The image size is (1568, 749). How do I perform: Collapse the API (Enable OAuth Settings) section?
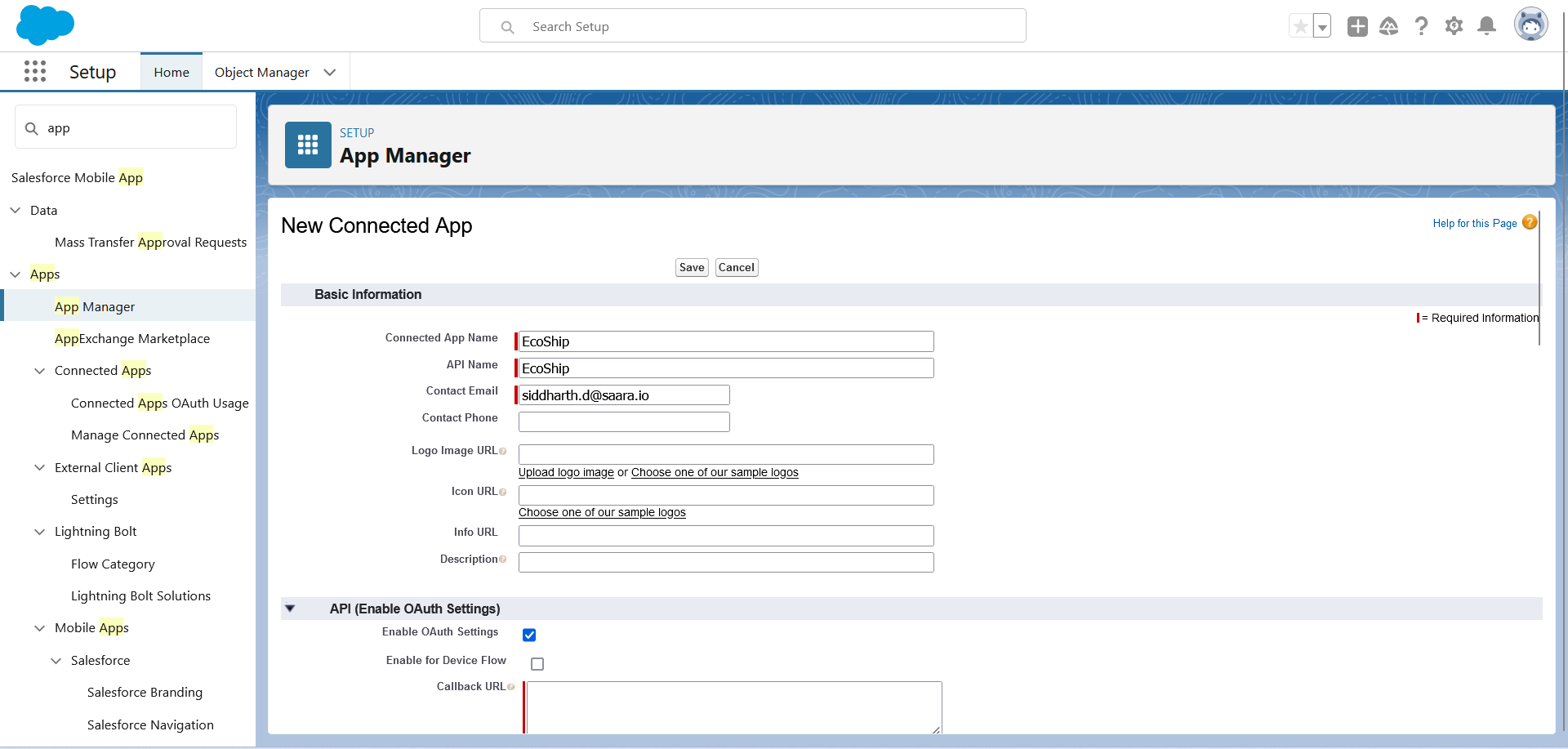tap(290, 609)
